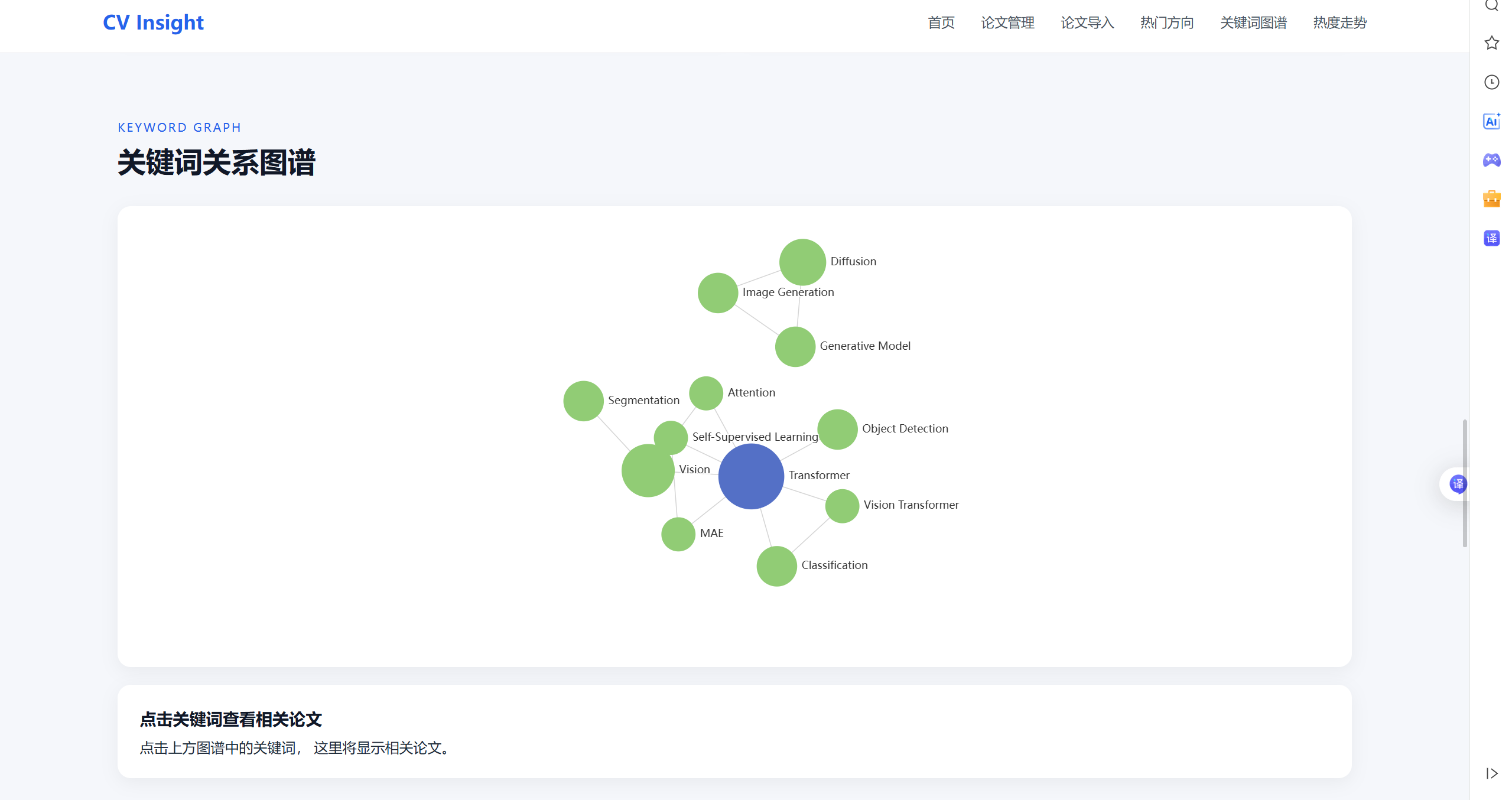The width and height of the screenshot is (1512, 800).
Task: Click the 关键词关系图谱 heading text
Action: [216, 162]
